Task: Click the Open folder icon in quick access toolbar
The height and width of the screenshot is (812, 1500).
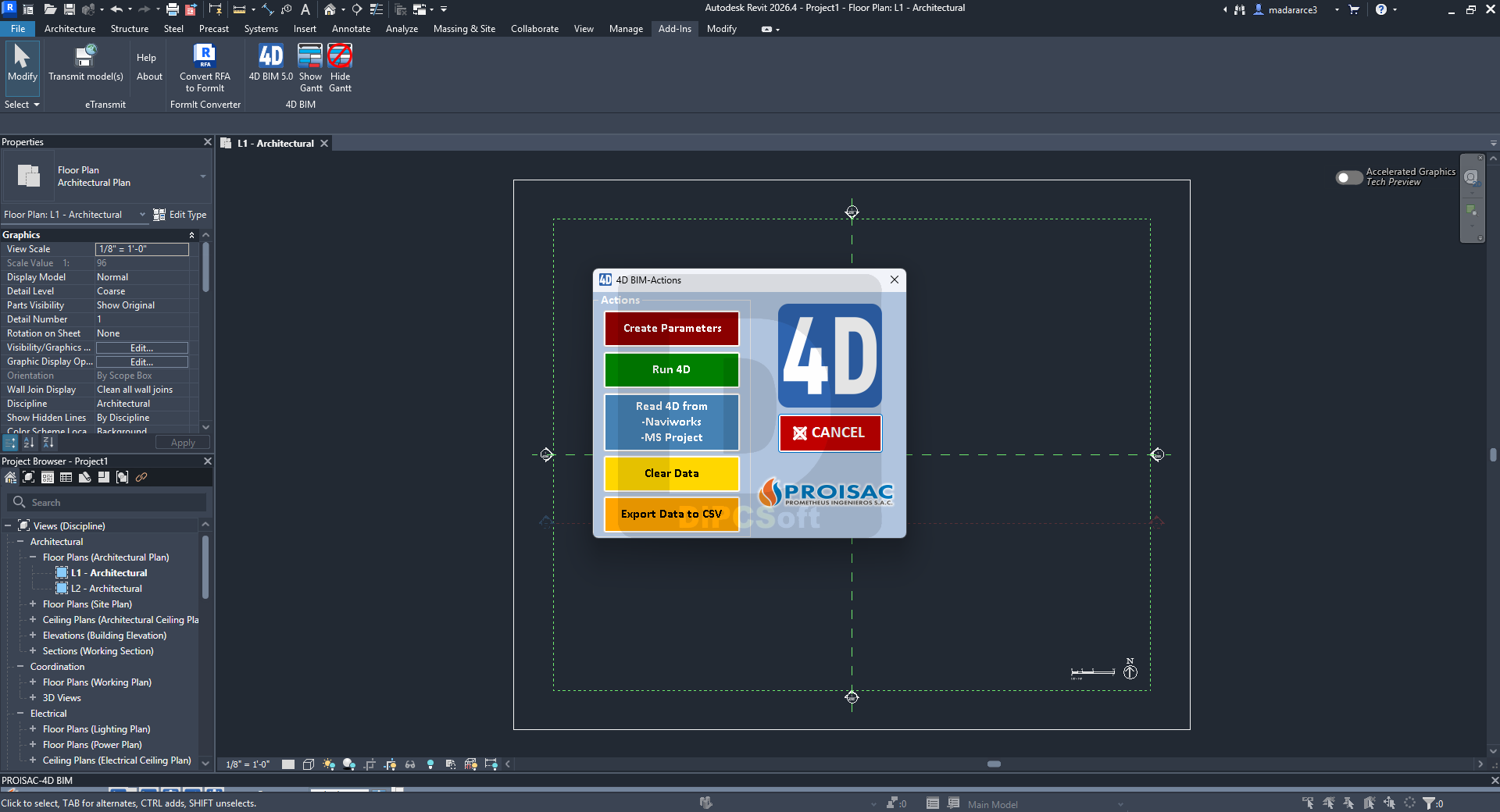Action: (50, 9)
